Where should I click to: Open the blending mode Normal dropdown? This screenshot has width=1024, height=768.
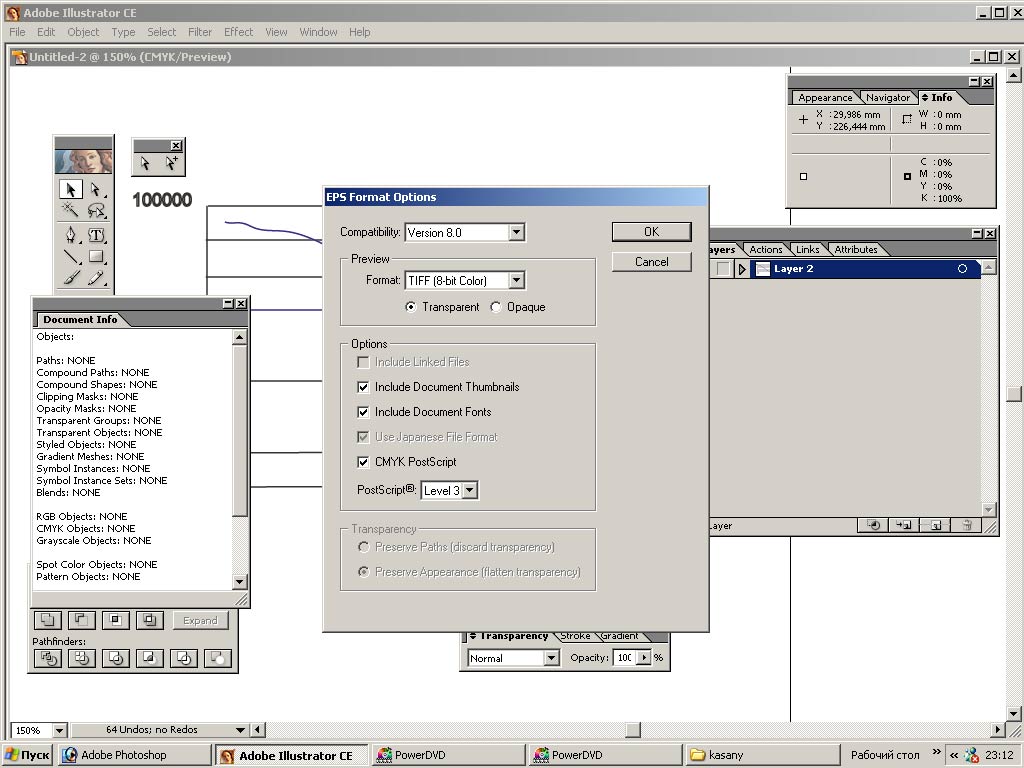pos(552,658)
